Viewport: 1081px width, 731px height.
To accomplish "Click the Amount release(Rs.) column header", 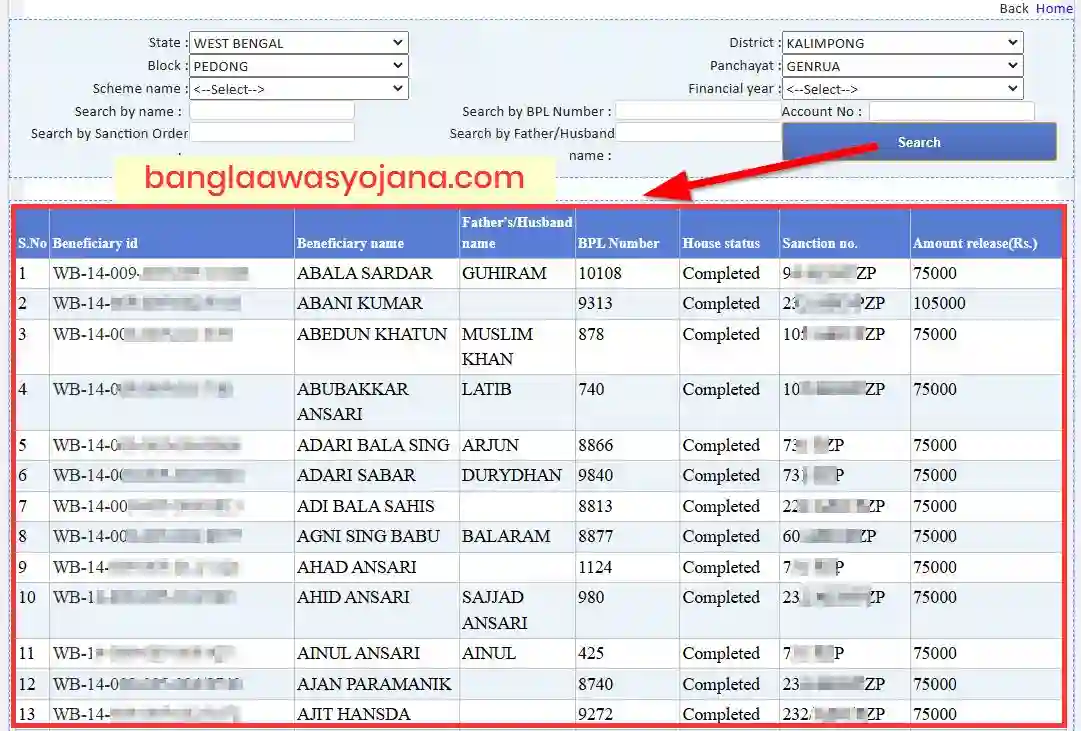I will (975, 243).
